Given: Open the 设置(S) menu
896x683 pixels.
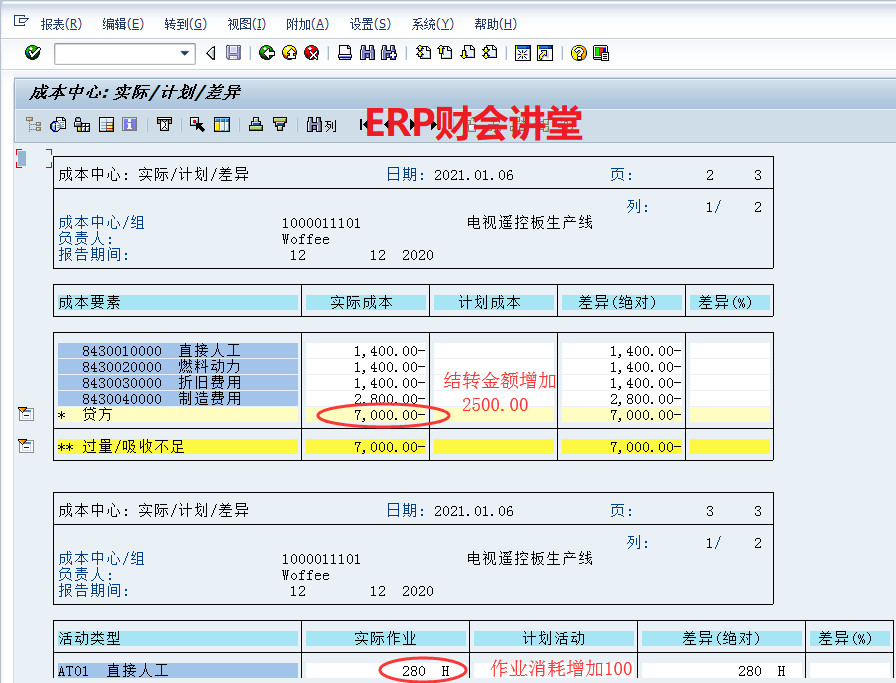Looking at the screenshot, I should [370, 24].
